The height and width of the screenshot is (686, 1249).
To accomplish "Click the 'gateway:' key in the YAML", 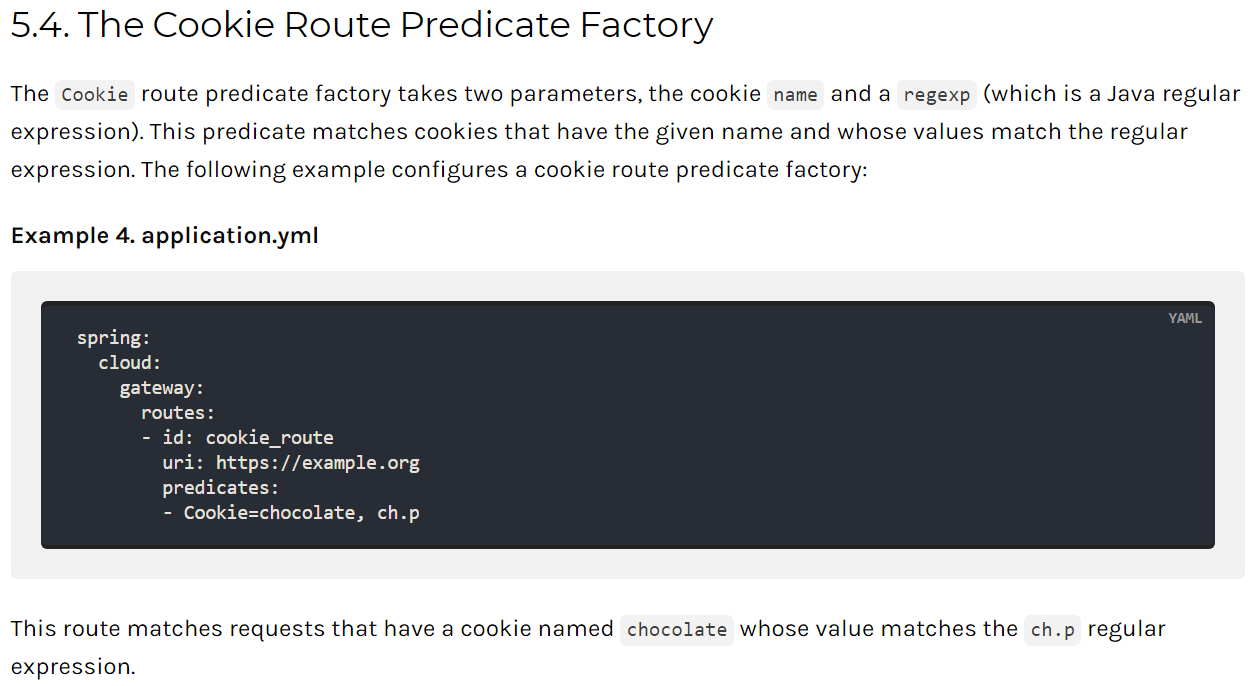I will coord(162,388).
